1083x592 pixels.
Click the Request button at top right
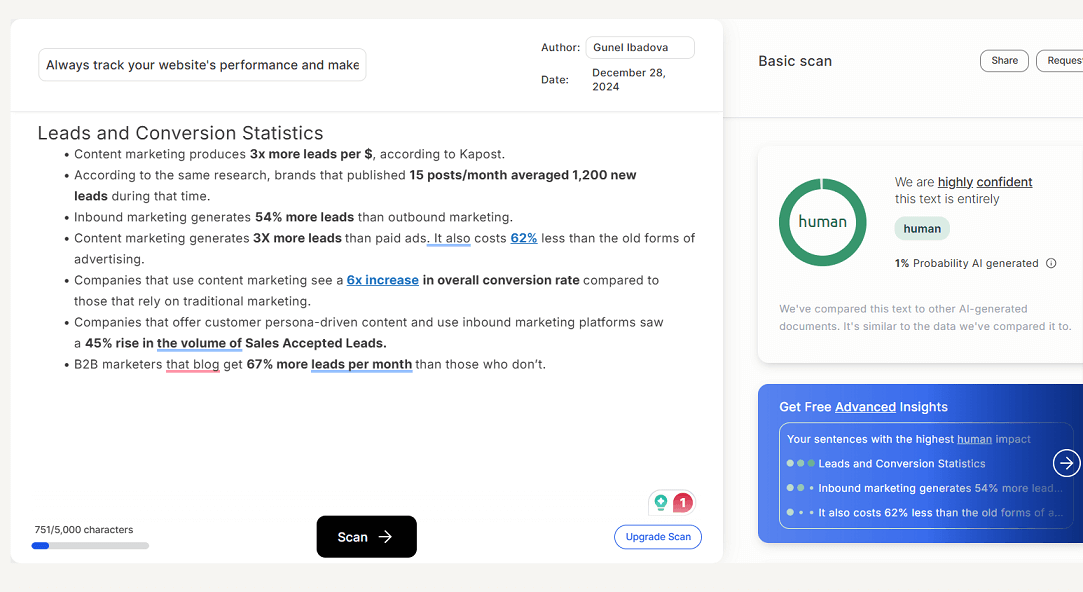[1060, 61]
